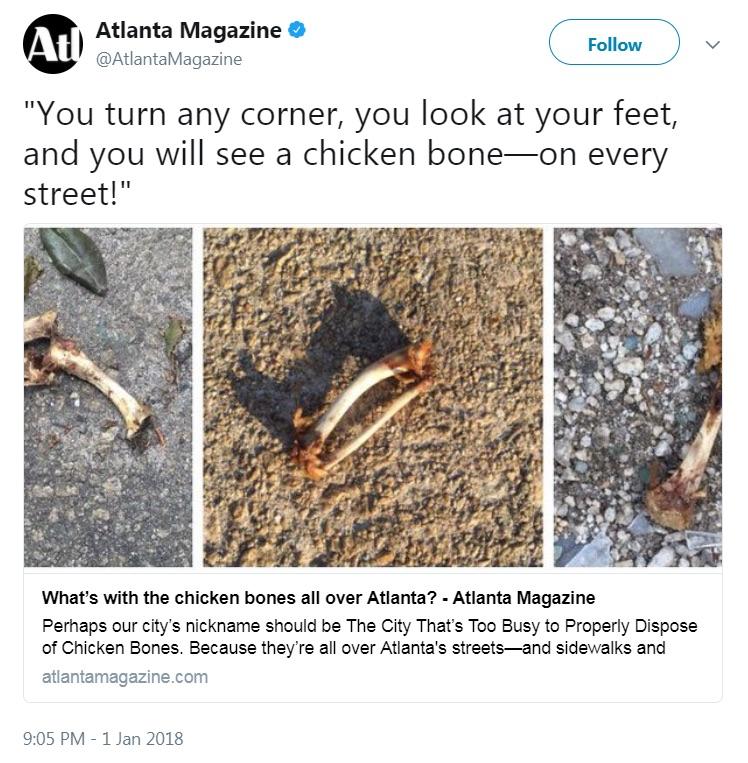Image resolution: width=748 pixels, height=763 pixels.
Task: Open the 9:05 PM tweet timestamp
Action: tap(54, 739)
